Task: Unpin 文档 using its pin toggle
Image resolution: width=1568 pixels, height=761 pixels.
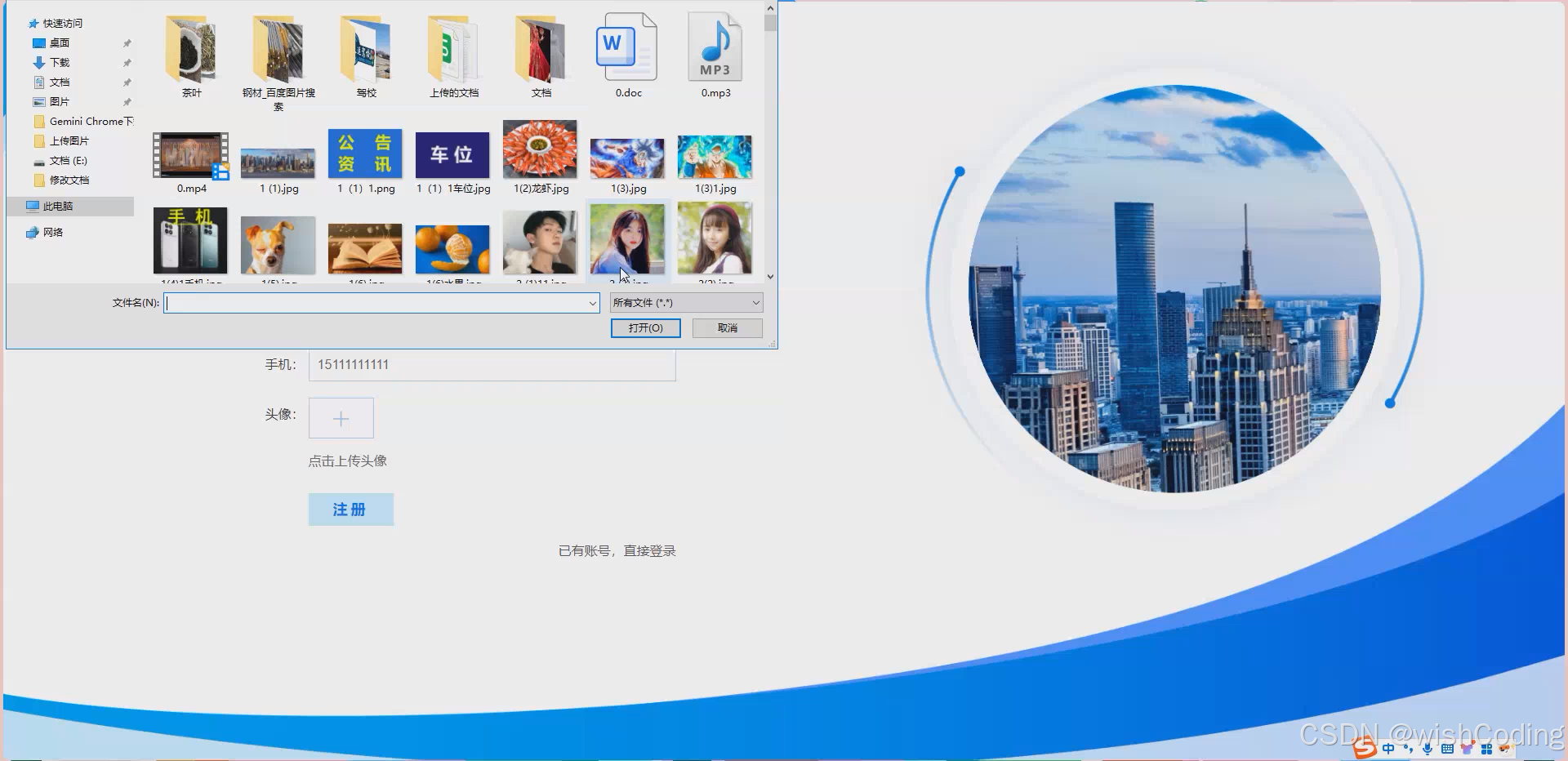Action: (x=127, y=82)
